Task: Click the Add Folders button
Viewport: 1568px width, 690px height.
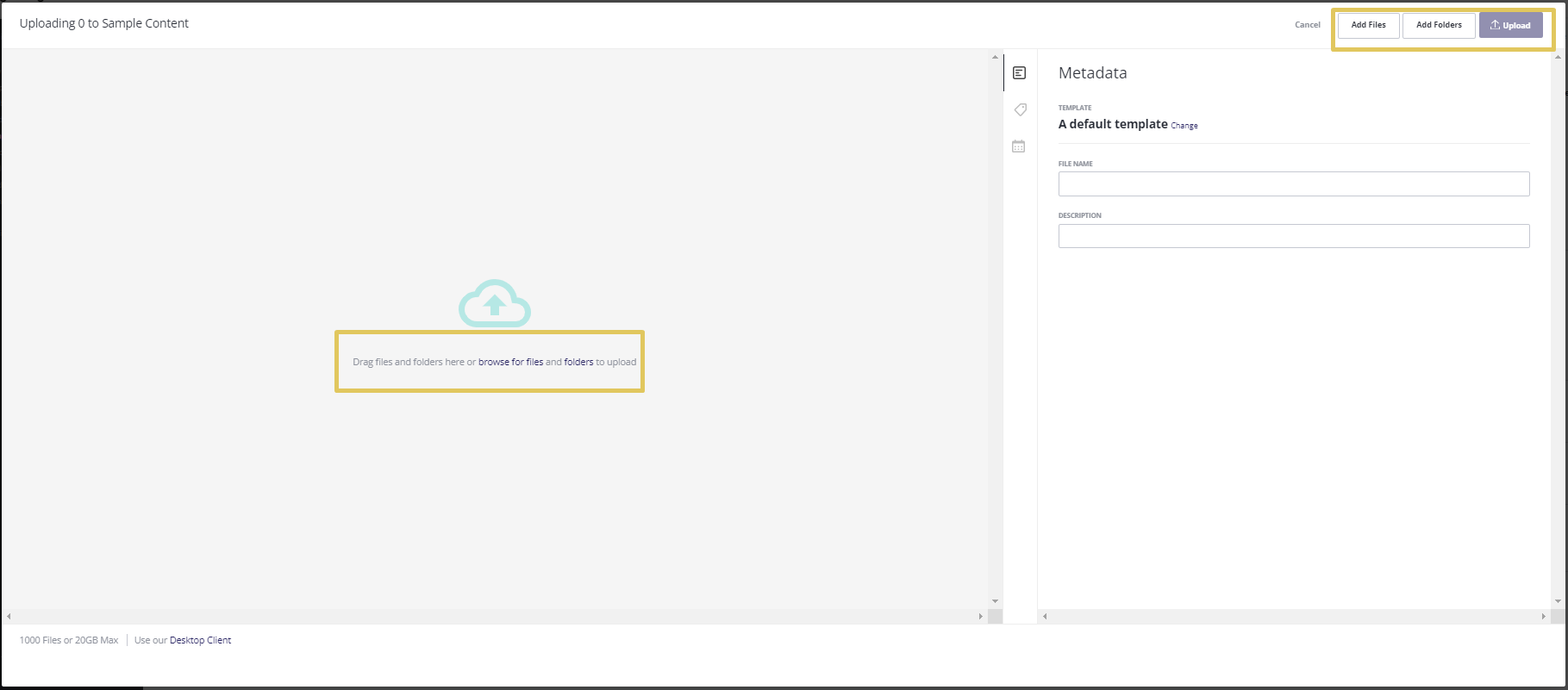Action: [1439, 25]
